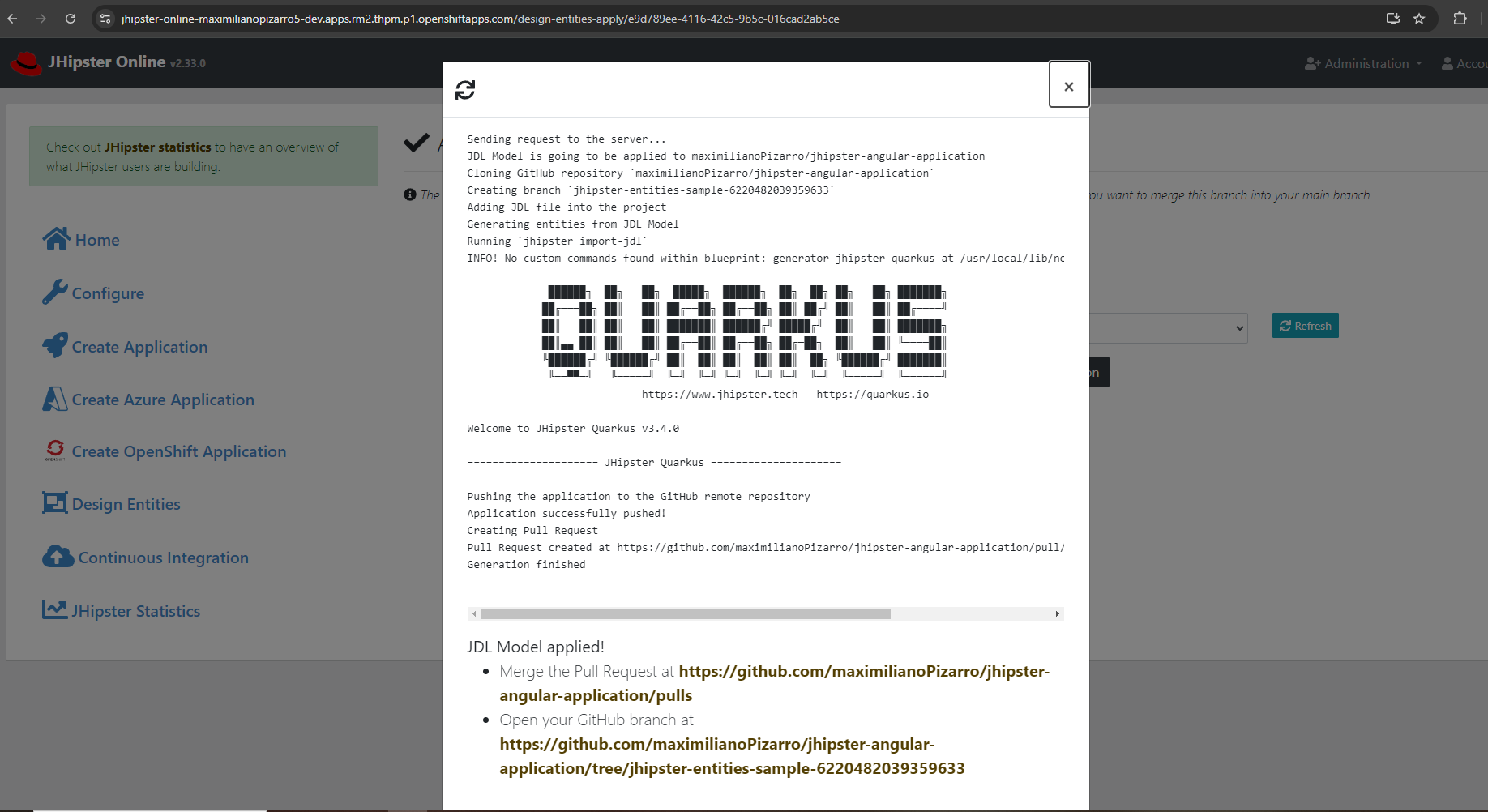Click the info circle icon beside 'The'
The image size is (1488, 812).
410,194
